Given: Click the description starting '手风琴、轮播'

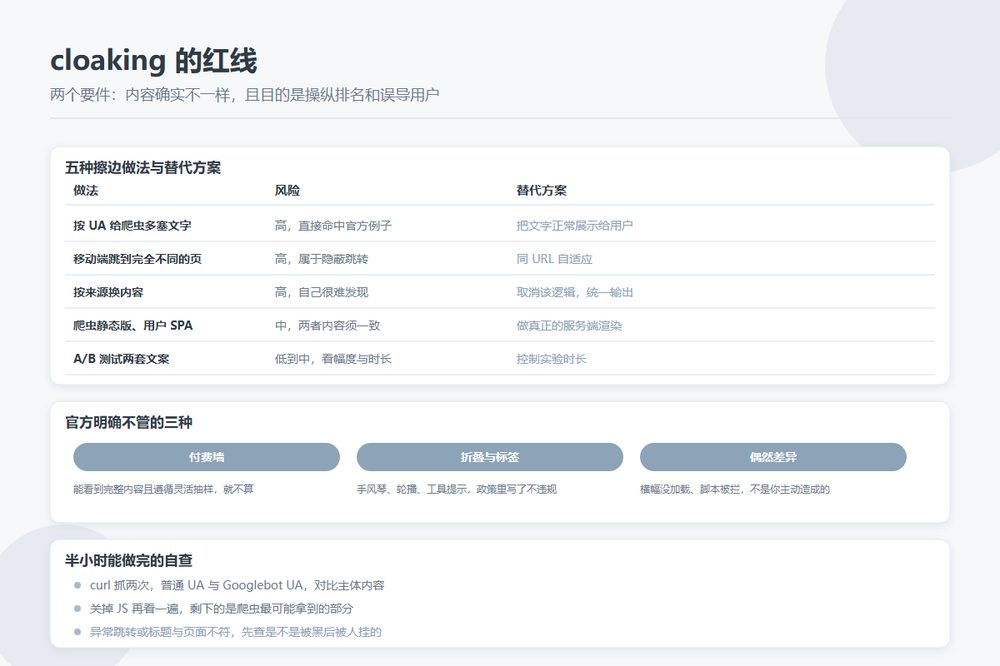Looking at the screenshot, I should click(x=457, y=489).
